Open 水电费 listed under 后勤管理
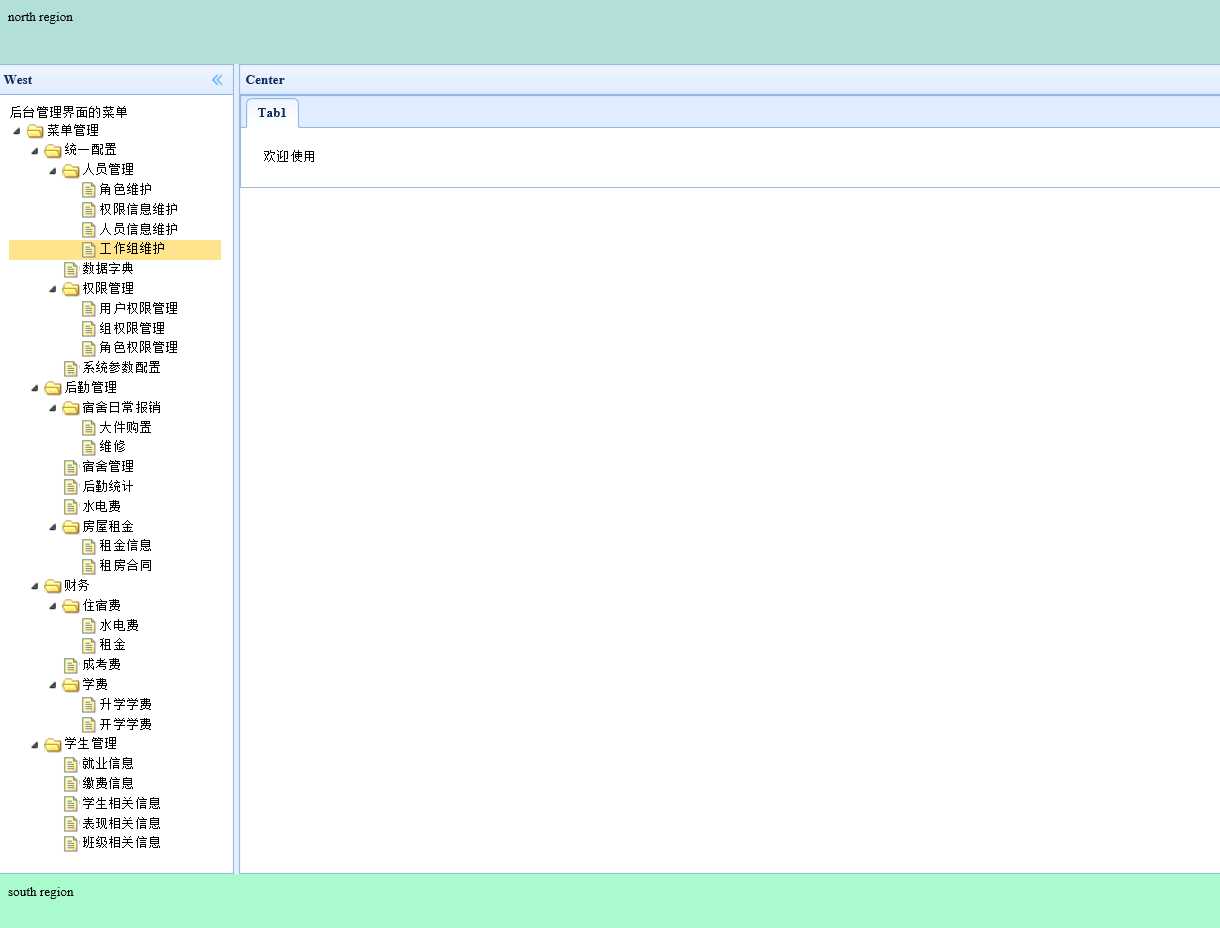This screenshot has height=928, width=1220. 101,507
